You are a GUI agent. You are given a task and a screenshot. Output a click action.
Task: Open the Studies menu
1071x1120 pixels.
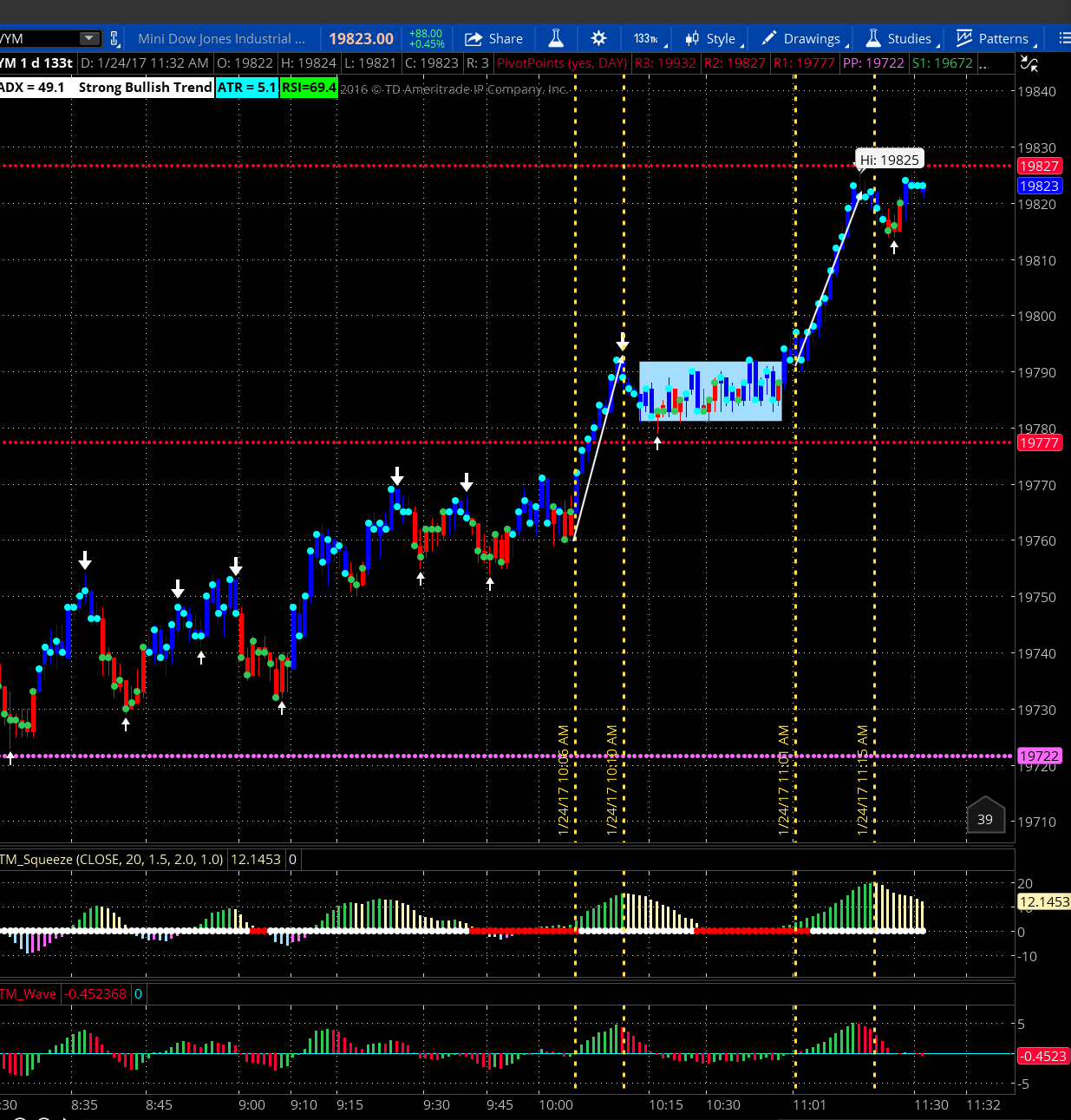point(899,38)
